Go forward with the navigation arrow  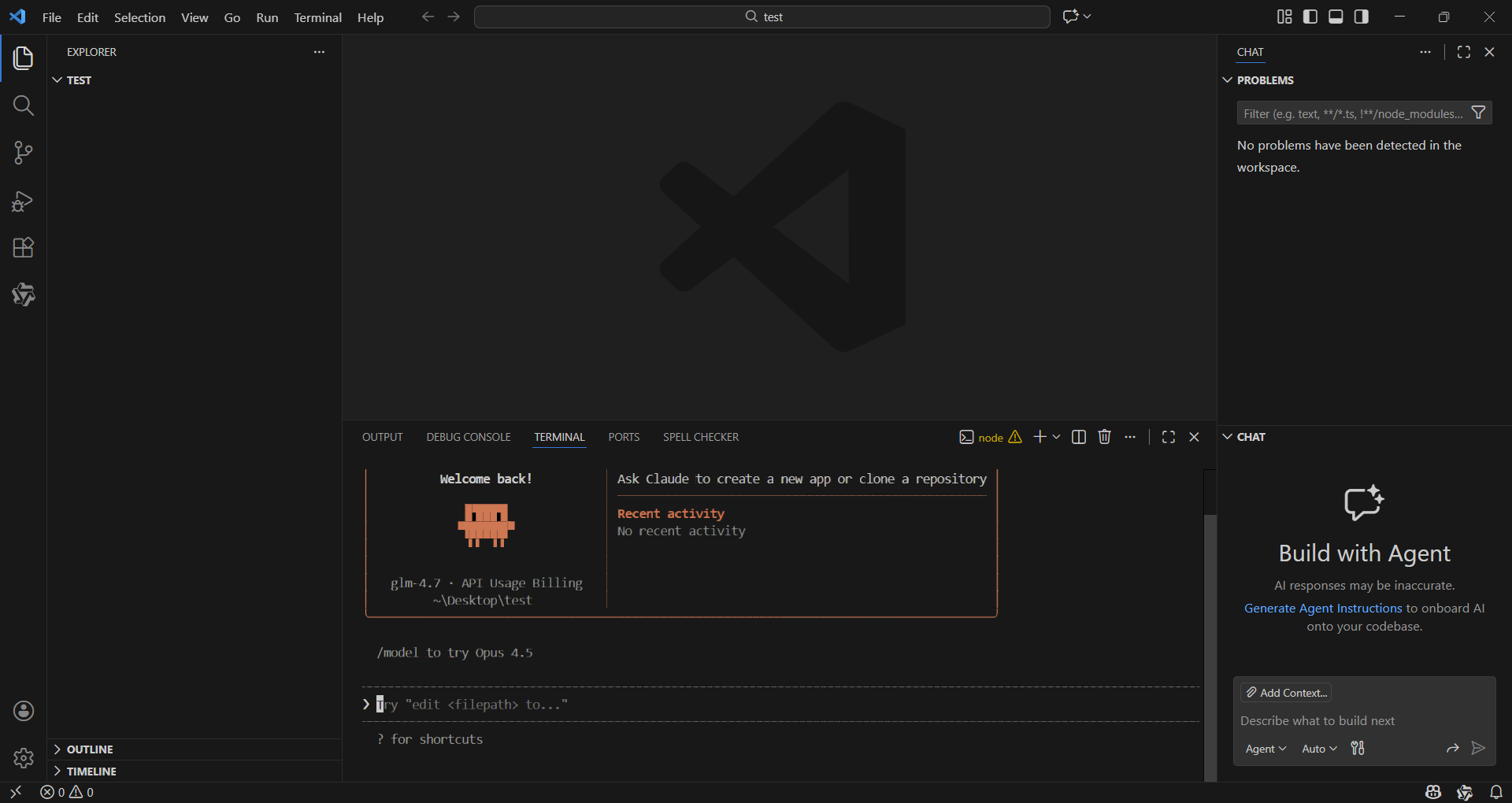454,17
